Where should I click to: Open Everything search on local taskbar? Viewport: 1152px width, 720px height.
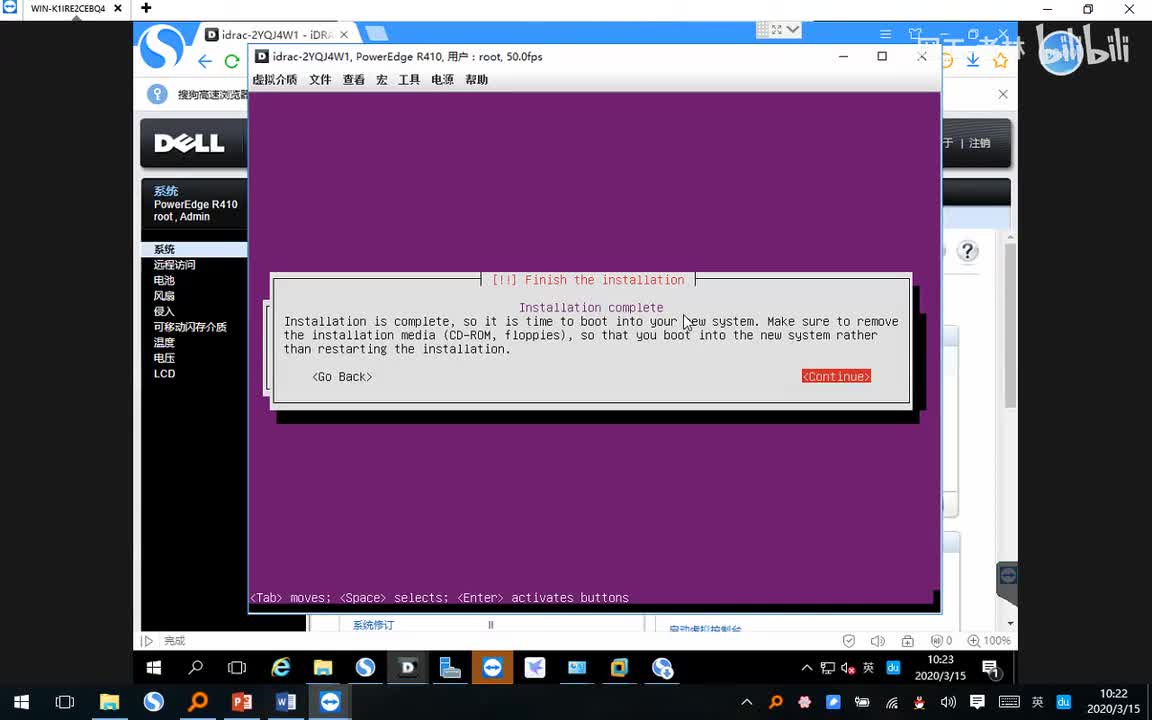[198, 702]
